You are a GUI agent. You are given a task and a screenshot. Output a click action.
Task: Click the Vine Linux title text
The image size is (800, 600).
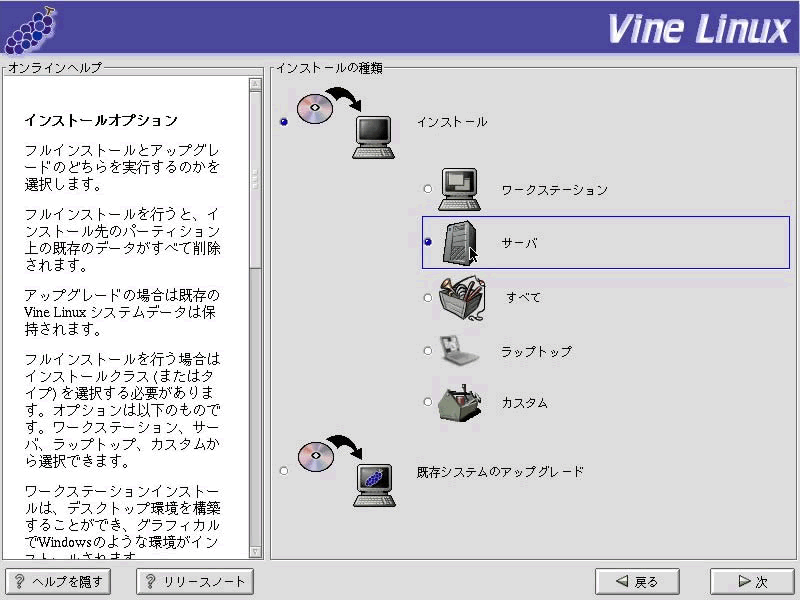click(x=699, y=29)
